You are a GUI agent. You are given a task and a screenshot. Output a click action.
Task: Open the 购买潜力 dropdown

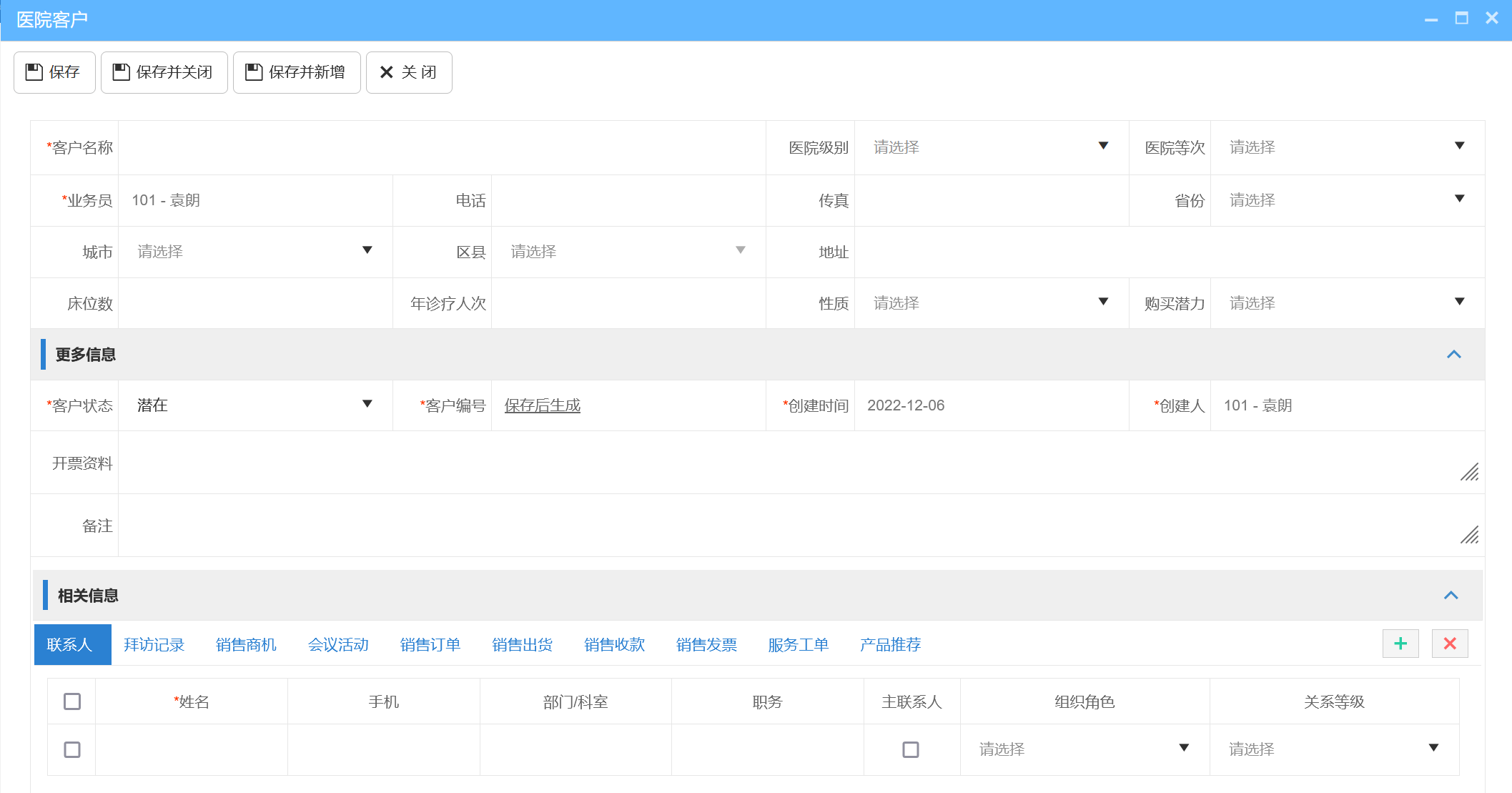pos(1459,302)
